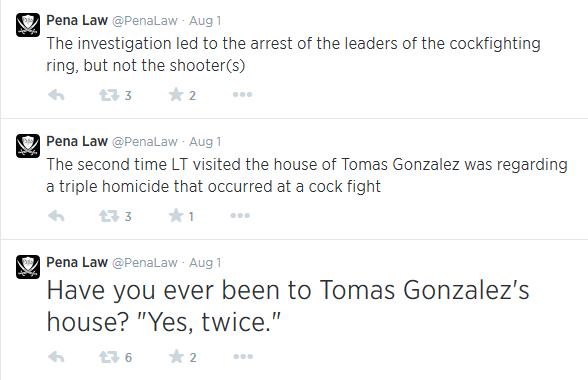Reply to the "Yes, twice." tweet
The image size is (588, 380).
click(56, 357)
